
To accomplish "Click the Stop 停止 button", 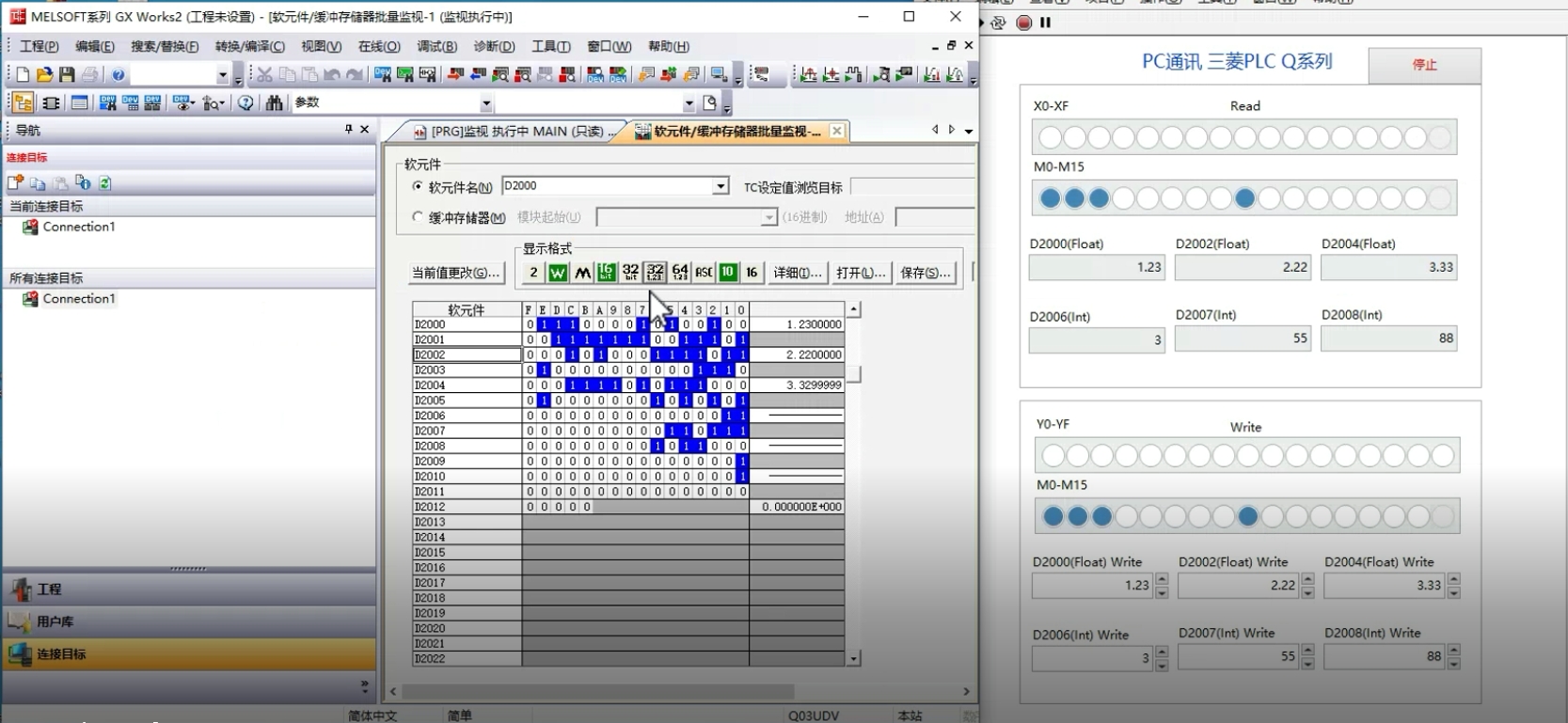I will coord(1424,65).
